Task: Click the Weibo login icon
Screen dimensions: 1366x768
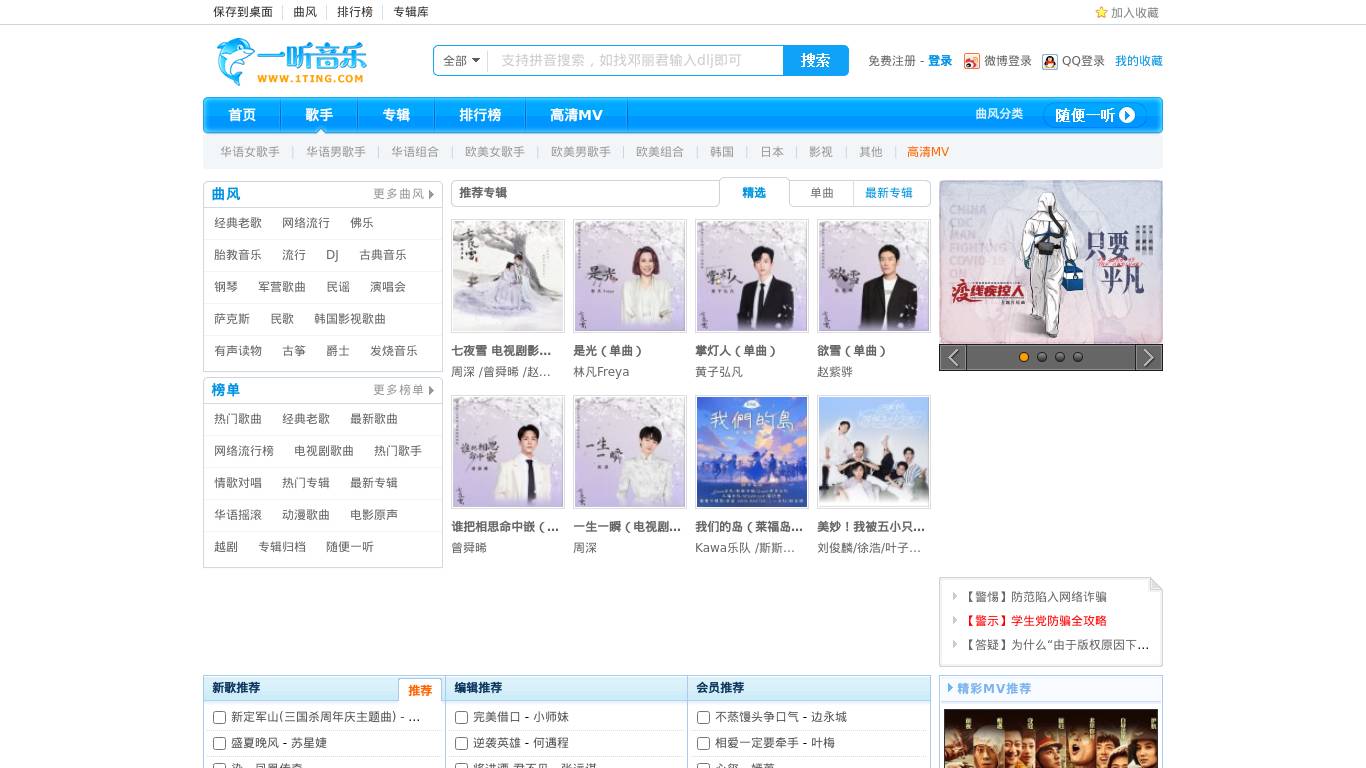Action: point(971,61)
